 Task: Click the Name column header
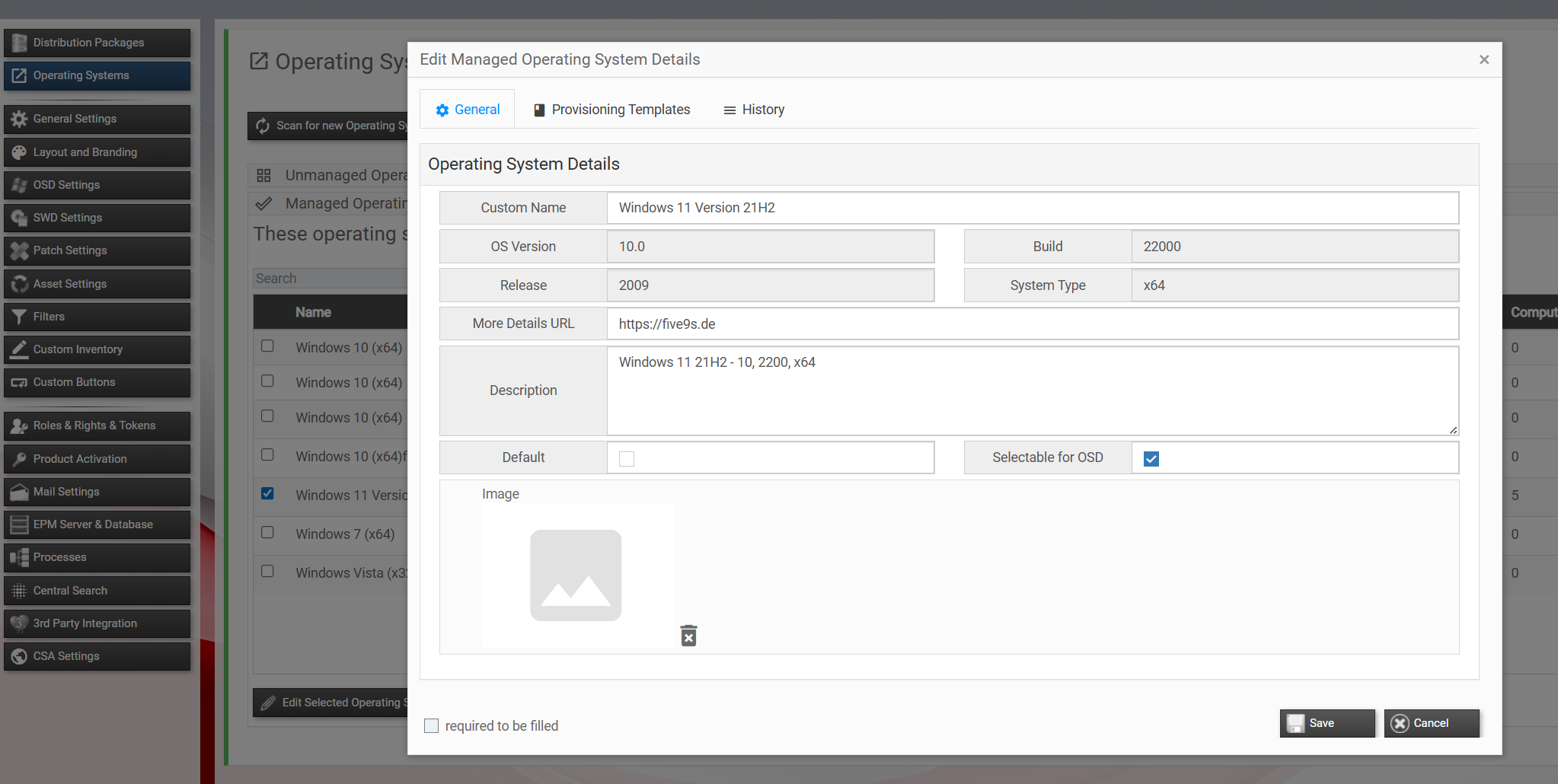pos(313,312)
